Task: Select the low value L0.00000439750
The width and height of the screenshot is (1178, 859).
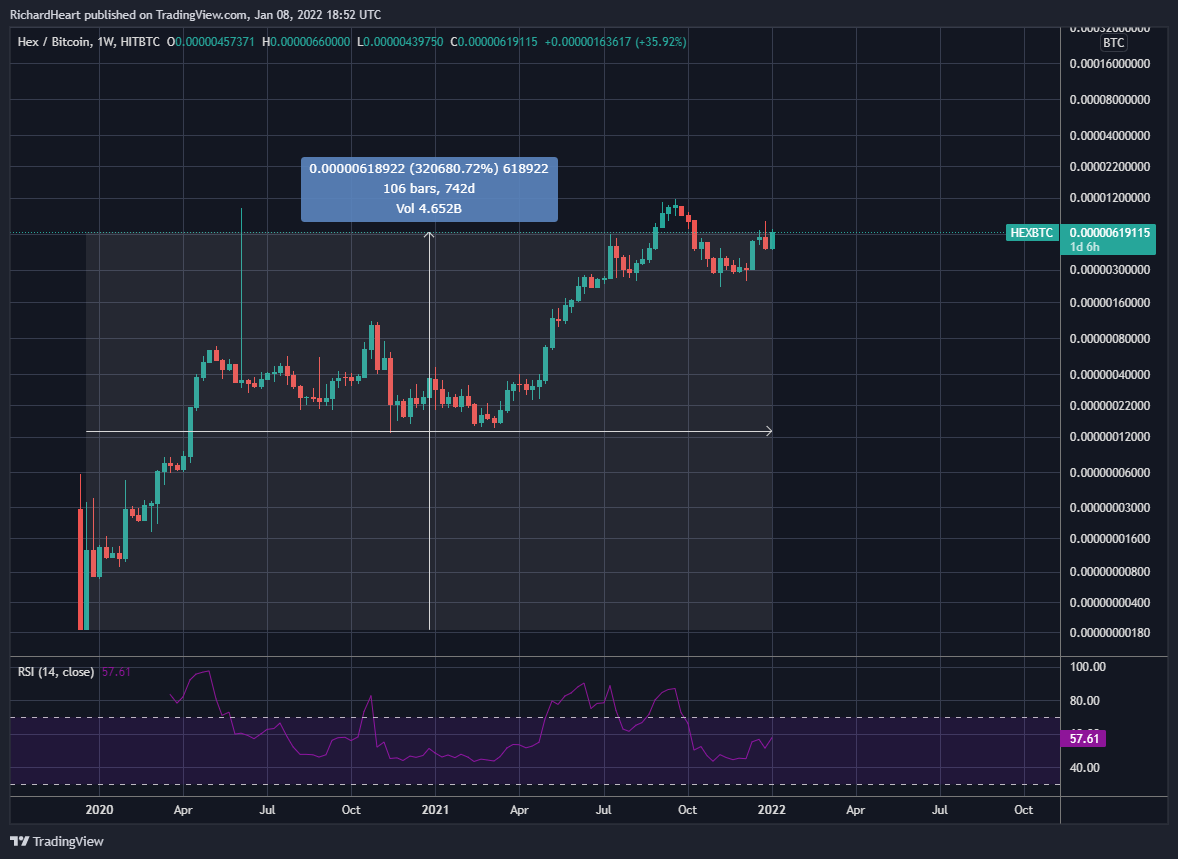Action: 400,42
